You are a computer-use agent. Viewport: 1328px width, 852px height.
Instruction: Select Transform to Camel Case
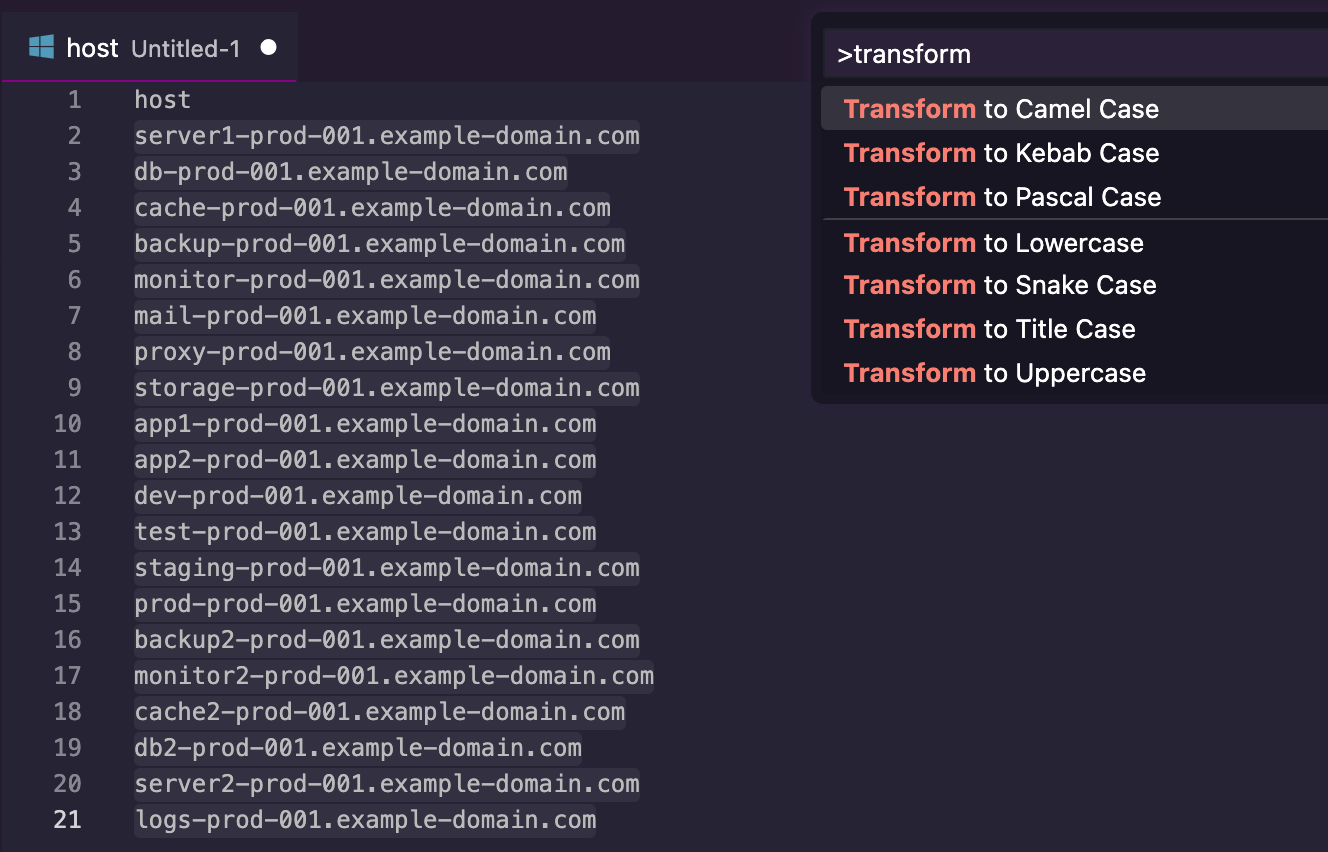tap(1001, 109)
